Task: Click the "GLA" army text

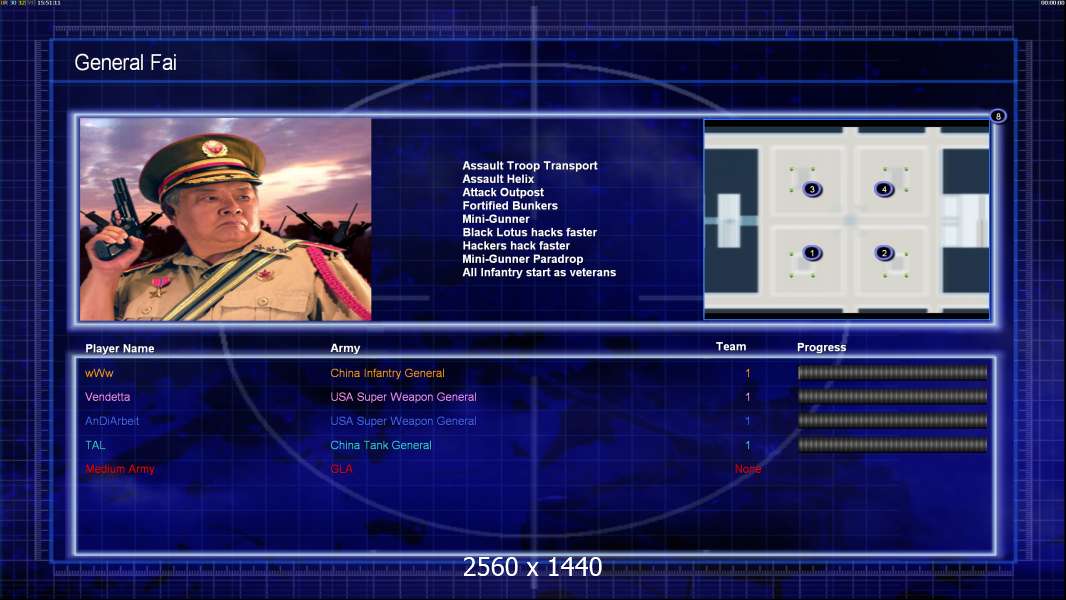Action: 341,469
